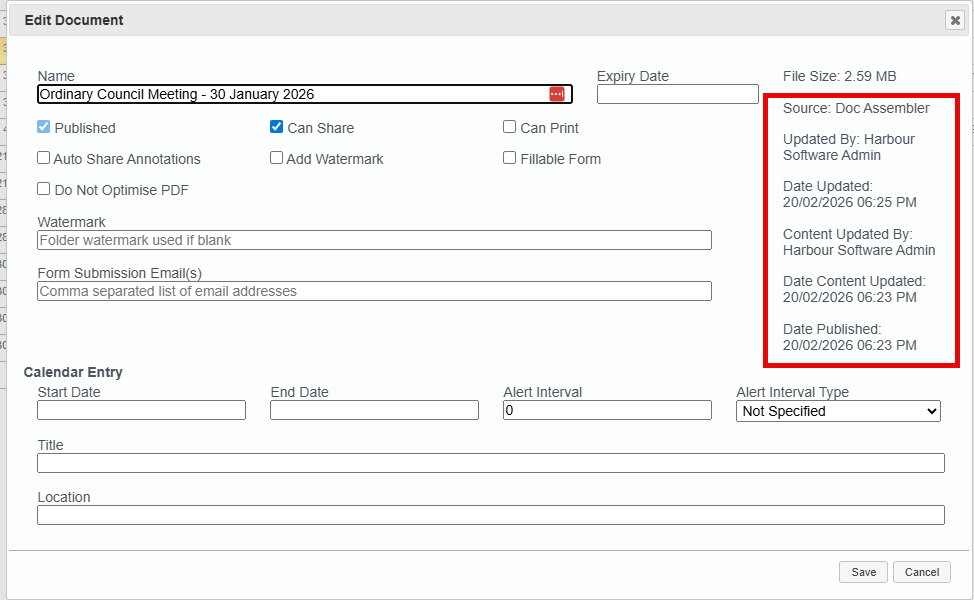The width and height of the screenshot is (974, 600).
Task: Click inside the Expiry Date field
Action: click(x=677, y=94)
